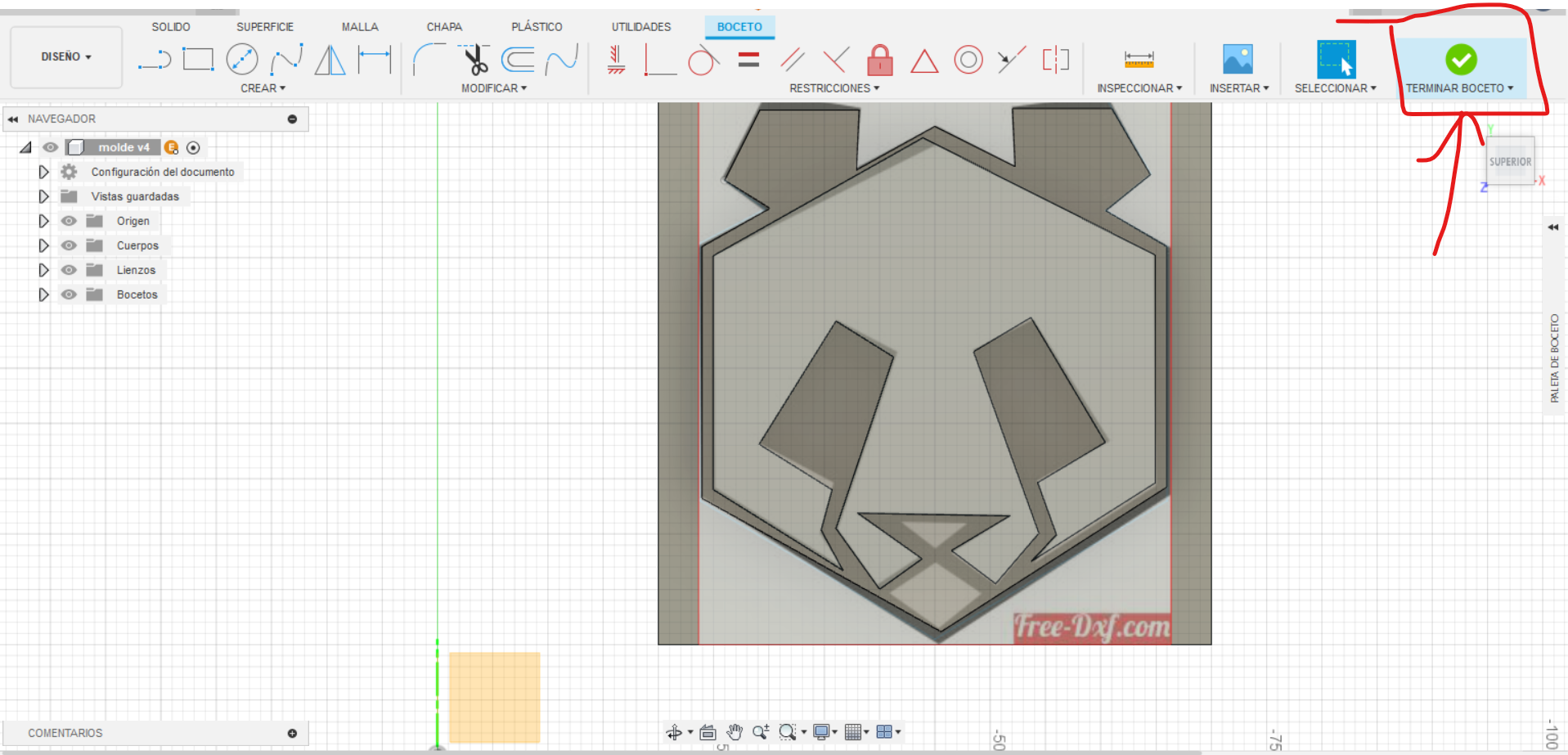Switch to the SÓLIDO tab
Image resolution: width=1568 pixels, height=755 pixels.
(171, 27)
